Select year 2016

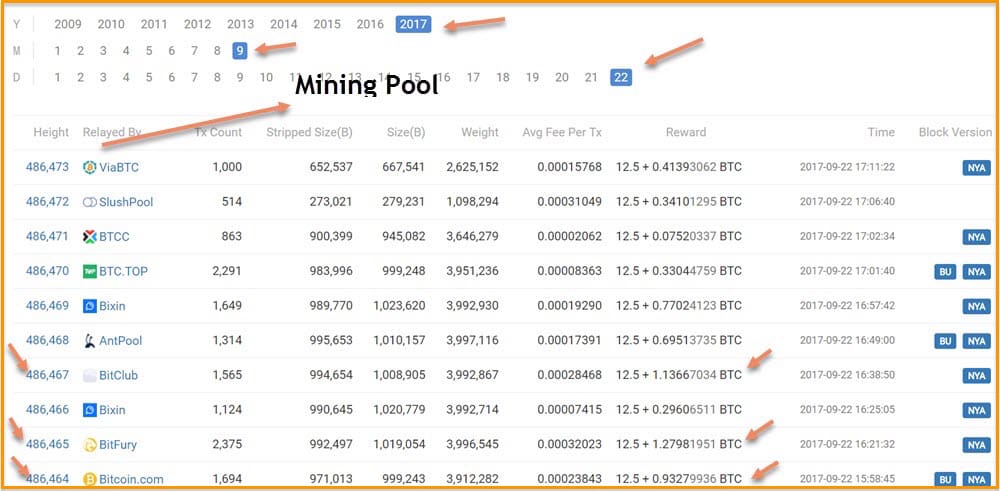tap(370, 24)
